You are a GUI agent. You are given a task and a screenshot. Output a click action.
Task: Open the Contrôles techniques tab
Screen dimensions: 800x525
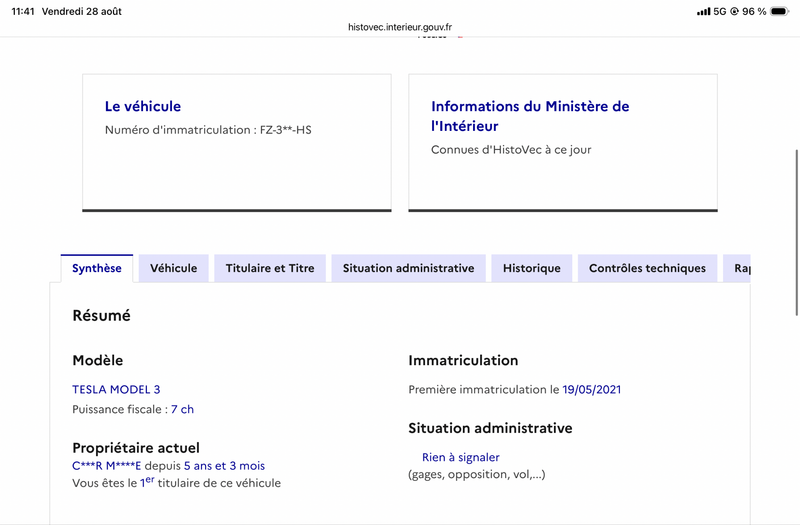pyautogui.click(x=647, y=268)
